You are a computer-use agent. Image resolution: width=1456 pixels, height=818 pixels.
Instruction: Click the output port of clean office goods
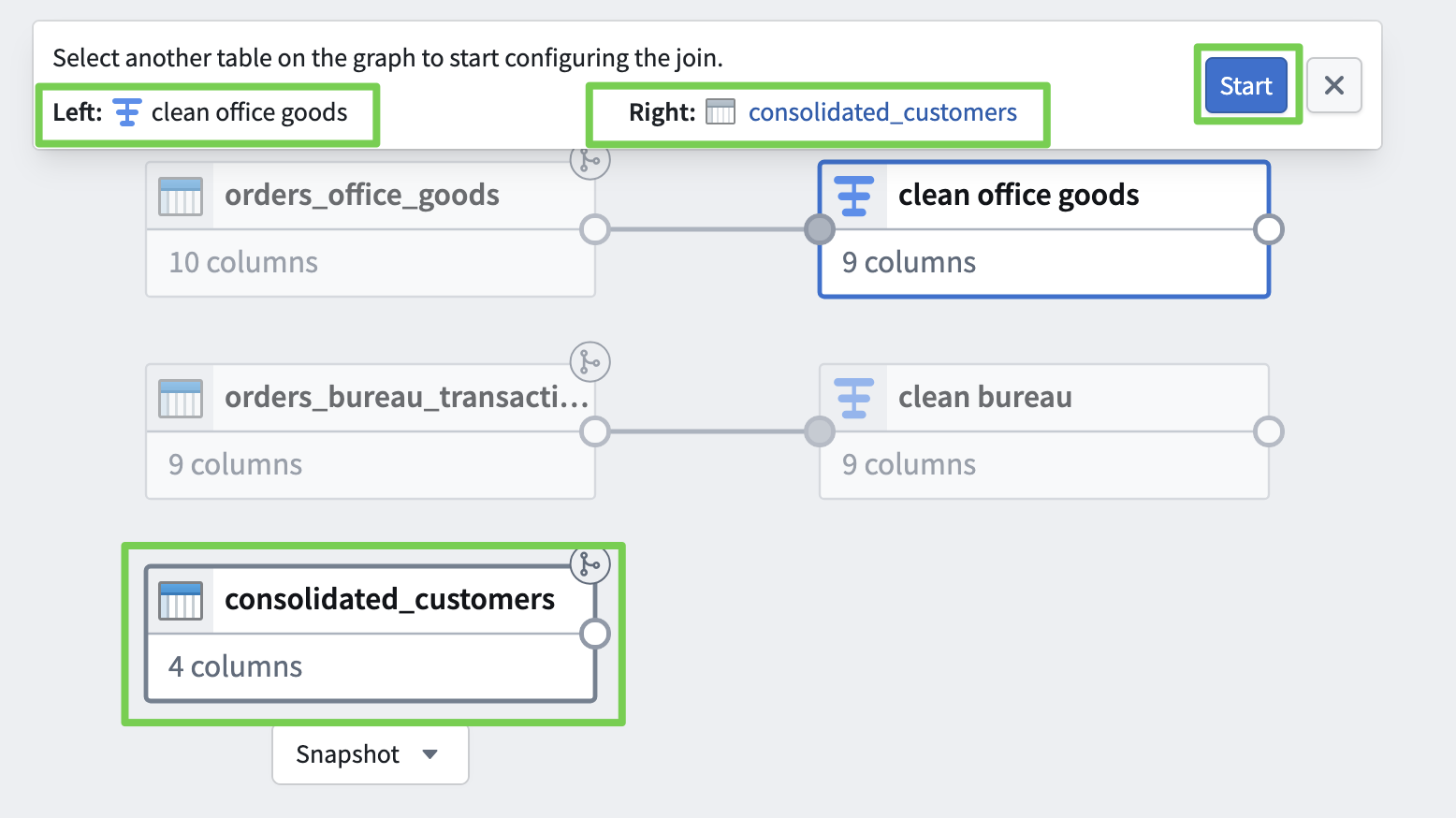pyautogui.click(x=1268, y=229)
